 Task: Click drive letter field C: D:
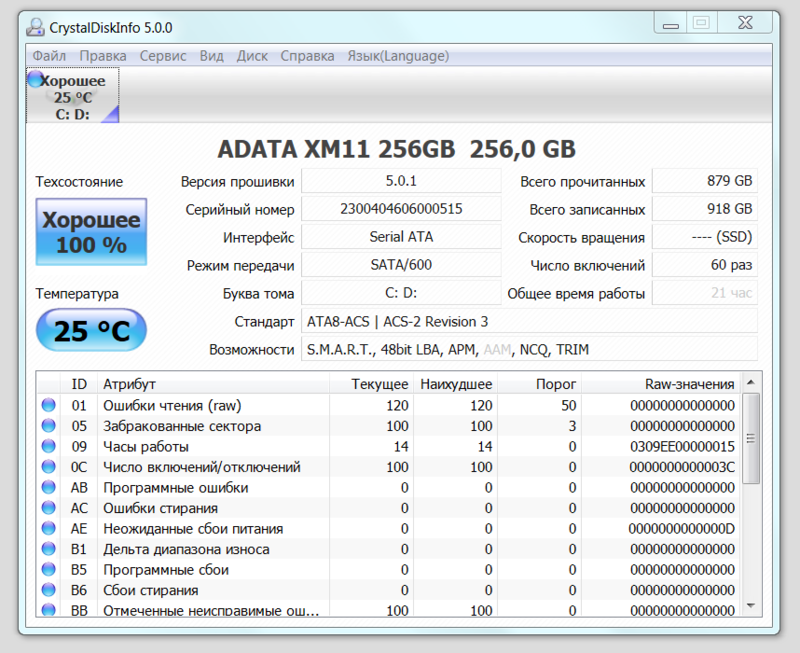tap(401, 293)
